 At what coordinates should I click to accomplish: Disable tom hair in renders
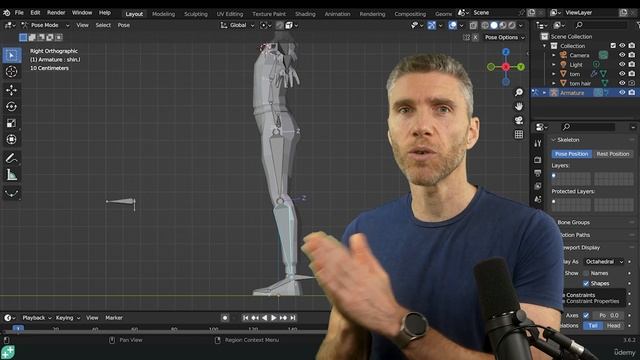point(632,83)
